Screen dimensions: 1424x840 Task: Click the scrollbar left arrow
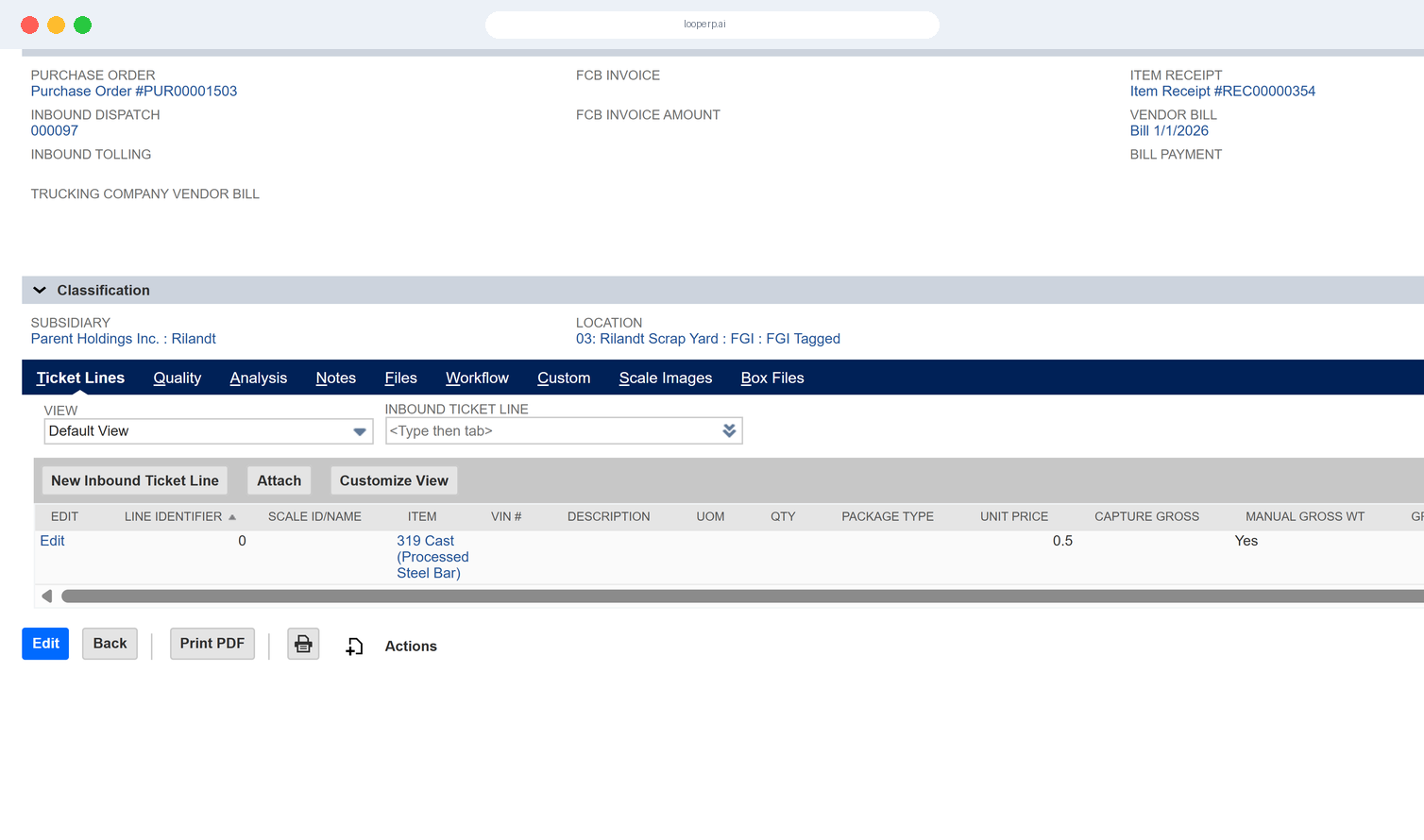[46, 596]
